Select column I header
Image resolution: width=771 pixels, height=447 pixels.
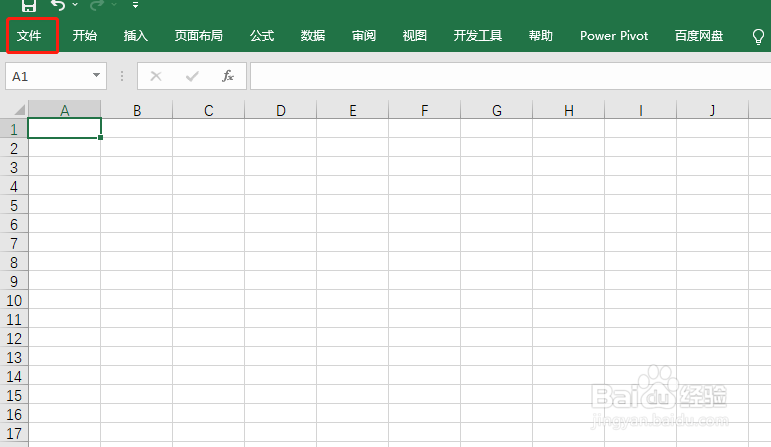tap(640, 110)
